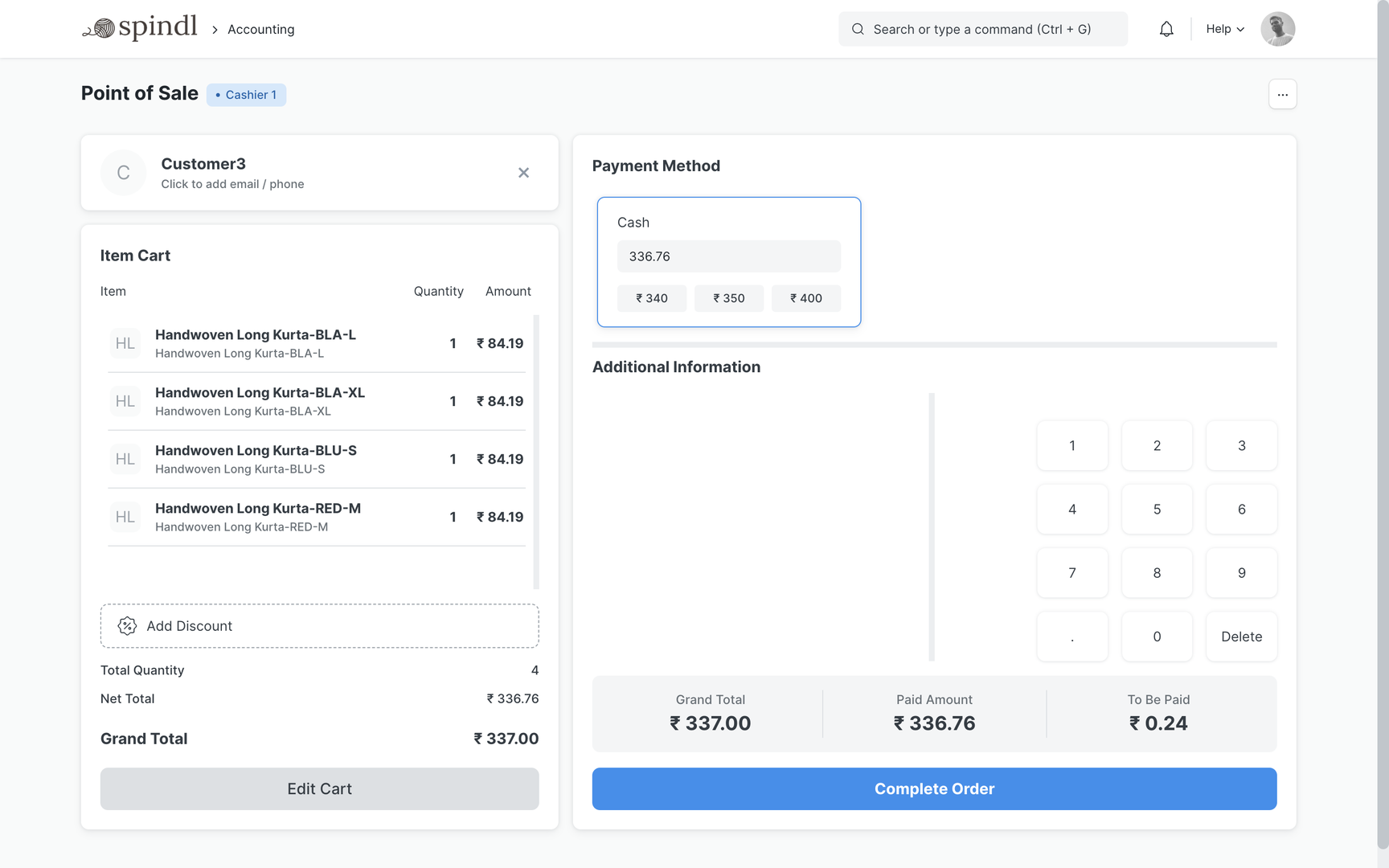The width and height of the screenshot is (1389, 868).
Task: Click Add Discount
Action: [x=319, y=626]
